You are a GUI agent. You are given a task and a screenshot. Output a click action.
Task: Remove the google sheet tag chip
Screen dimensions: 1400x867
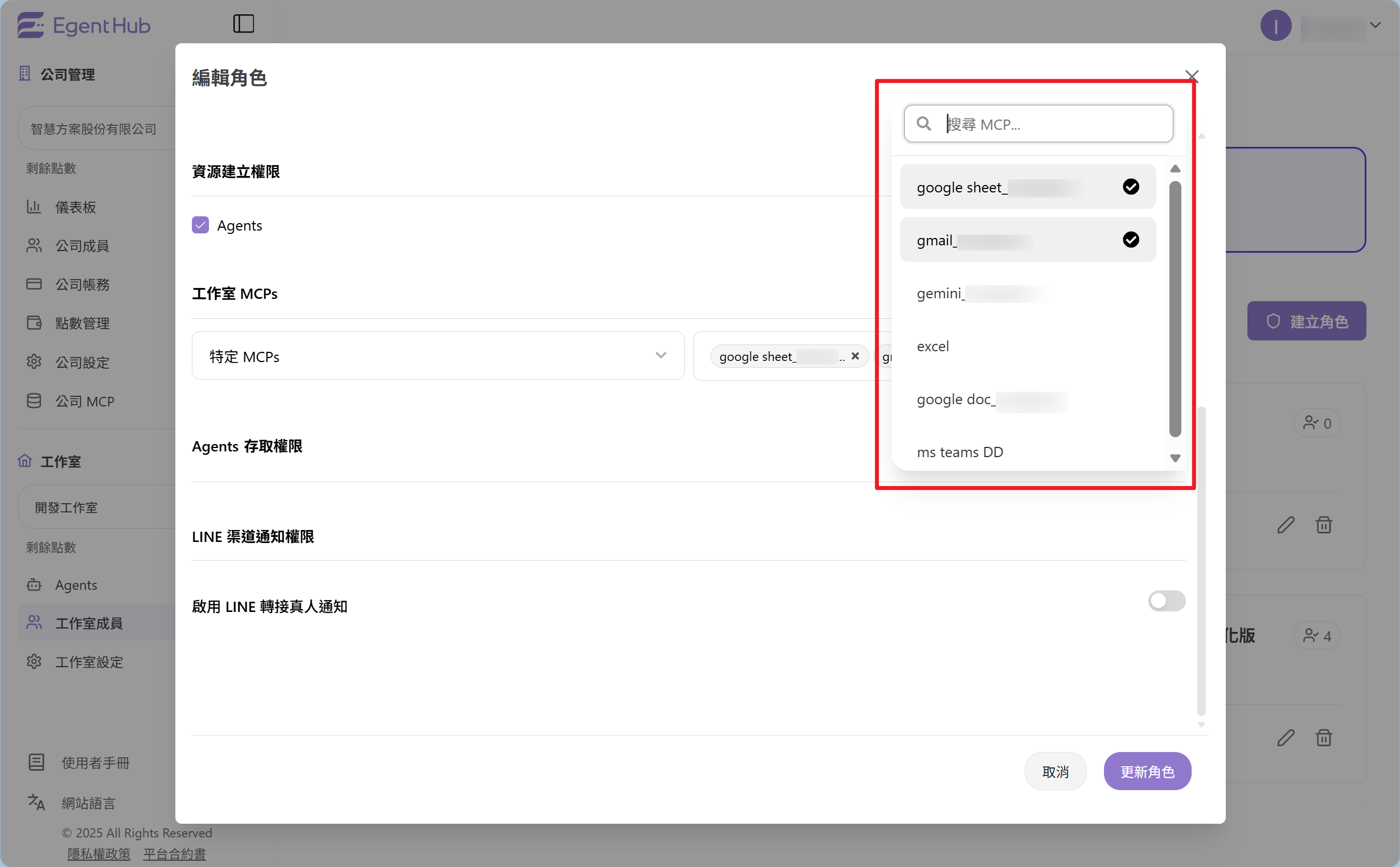(855, 356)
